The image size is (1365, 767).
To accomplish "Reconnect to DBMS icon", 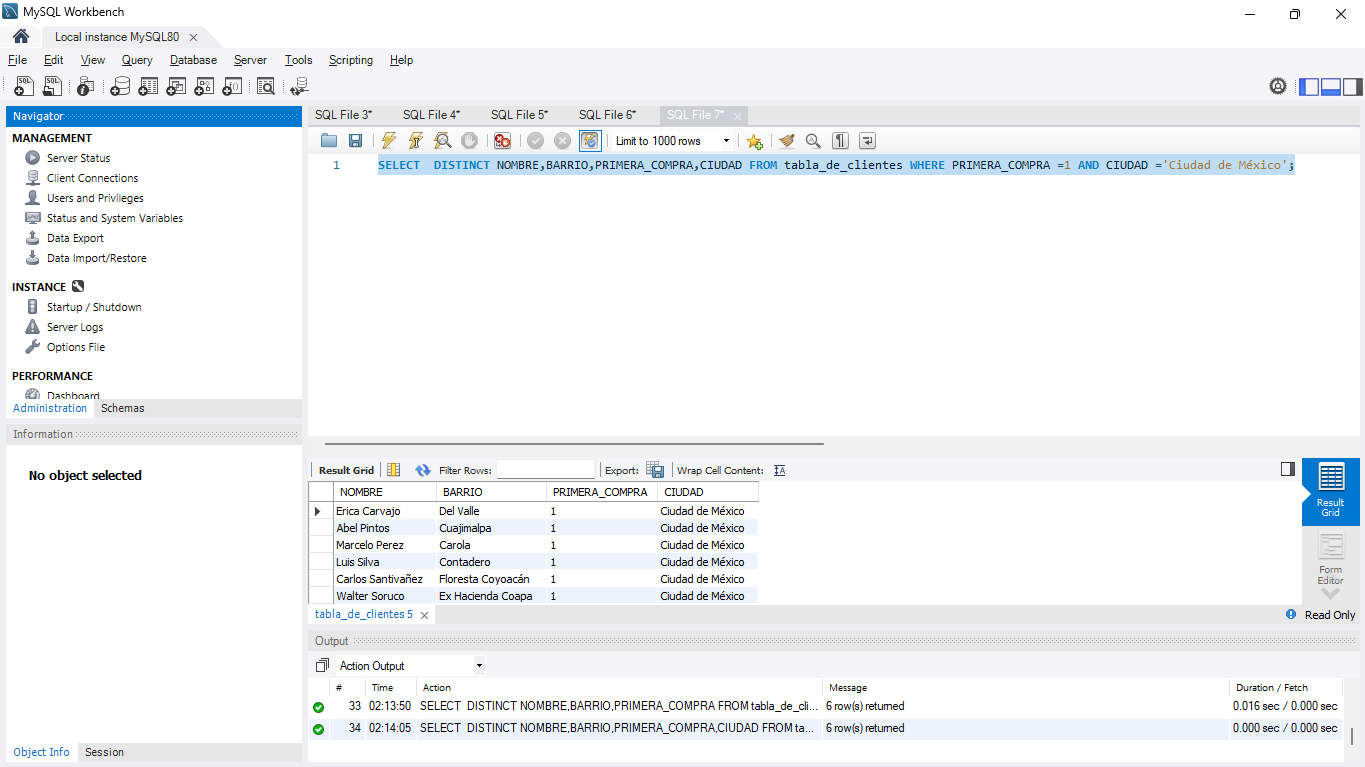I will tap(299, 87).
